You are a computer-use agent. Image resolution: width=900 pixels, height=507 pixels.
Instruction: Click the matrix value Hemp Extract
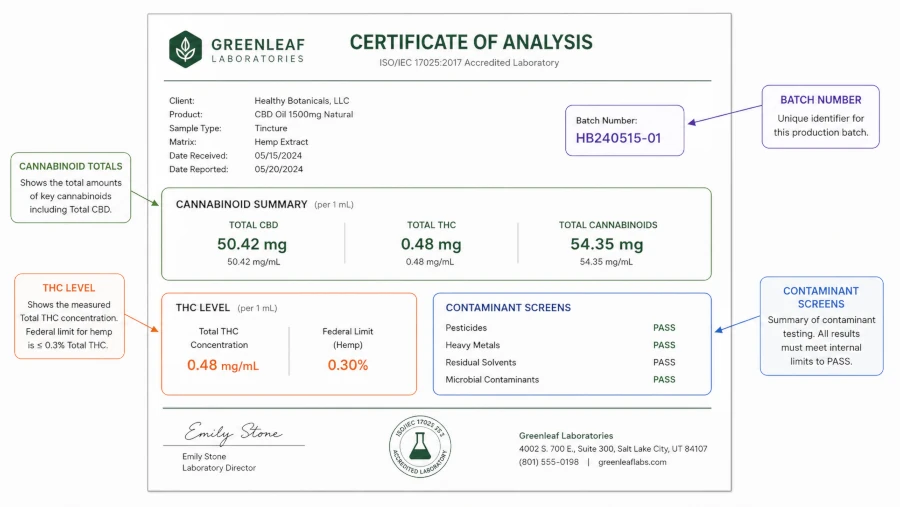[x=281, y=142]
